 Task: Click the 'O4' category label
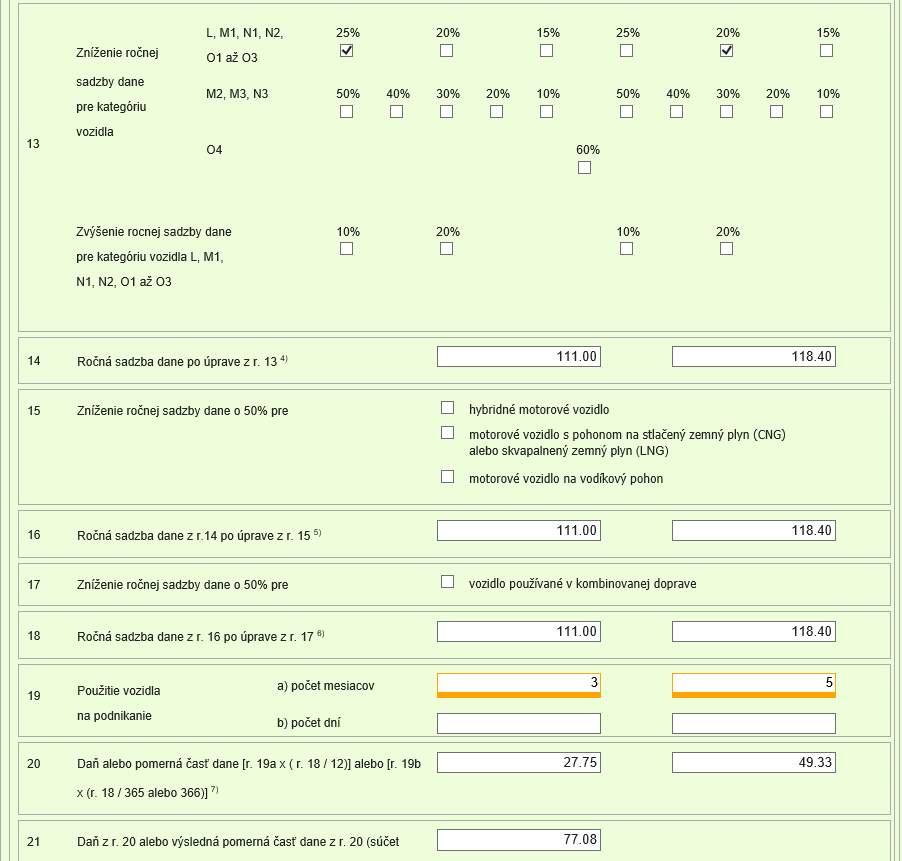(x=214, y=150)
